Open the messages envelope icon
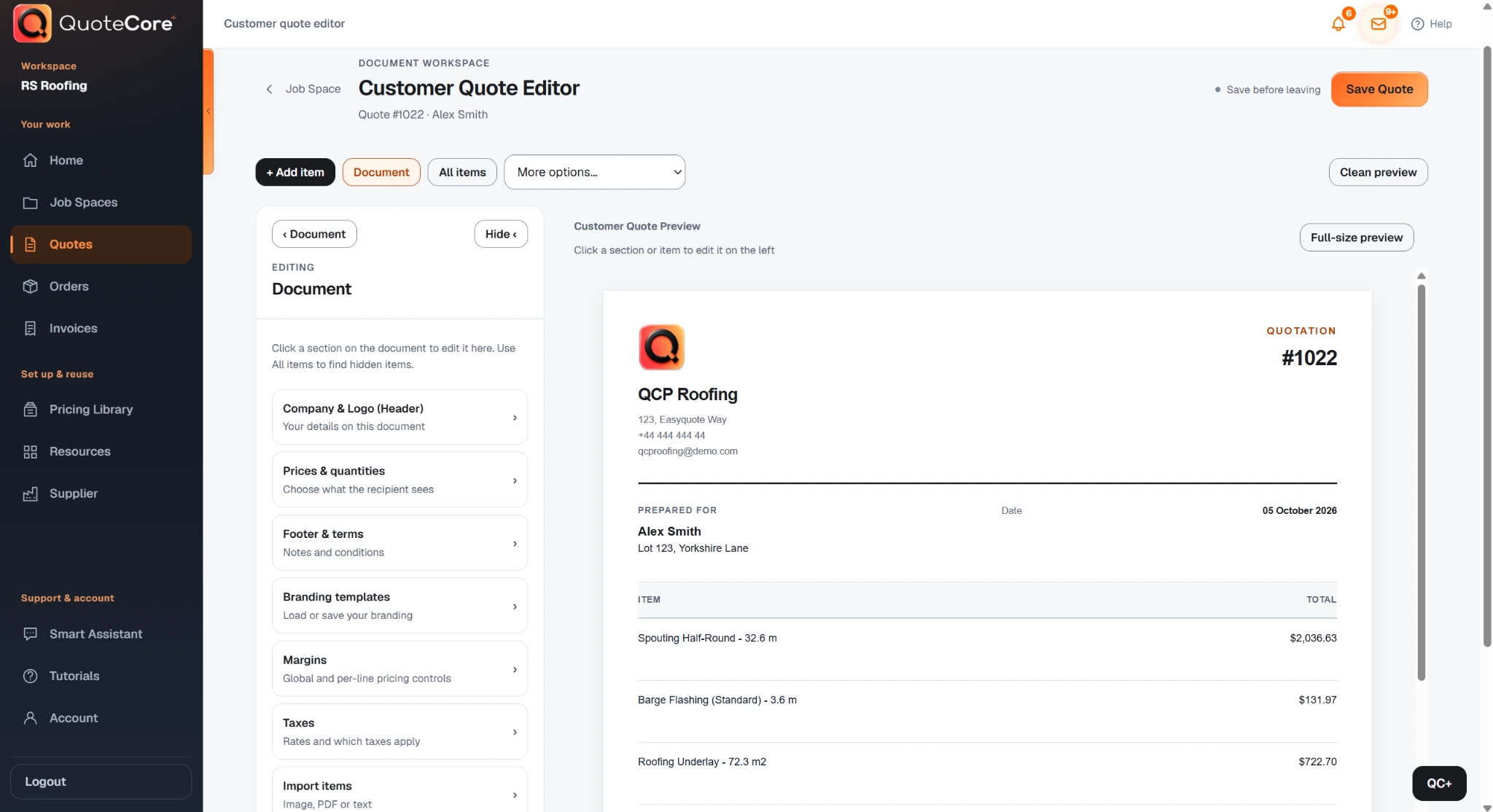1493x812 pixels. coord(1378,24)
